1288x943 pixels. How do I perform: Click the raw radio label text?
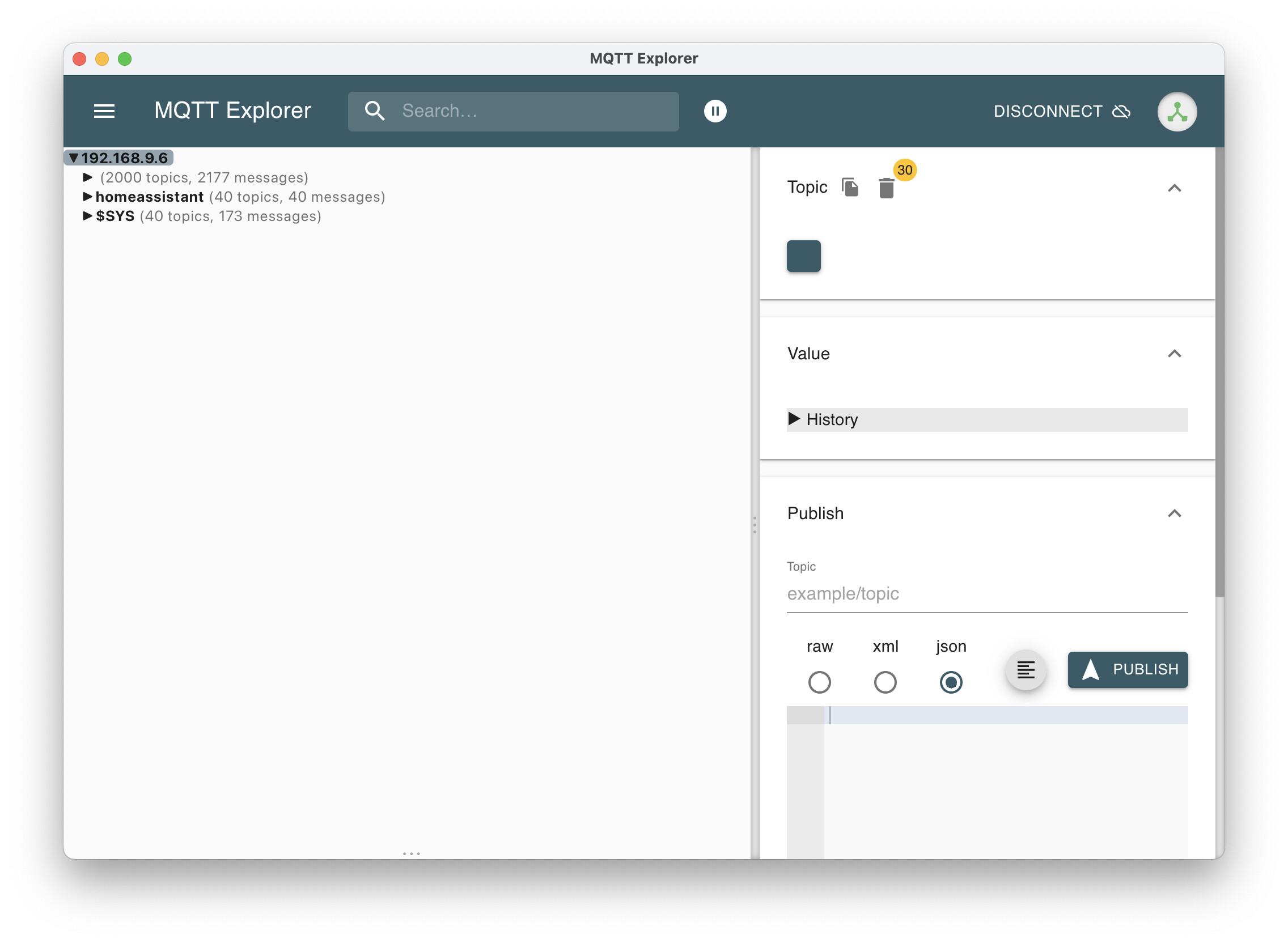[819, 646]
